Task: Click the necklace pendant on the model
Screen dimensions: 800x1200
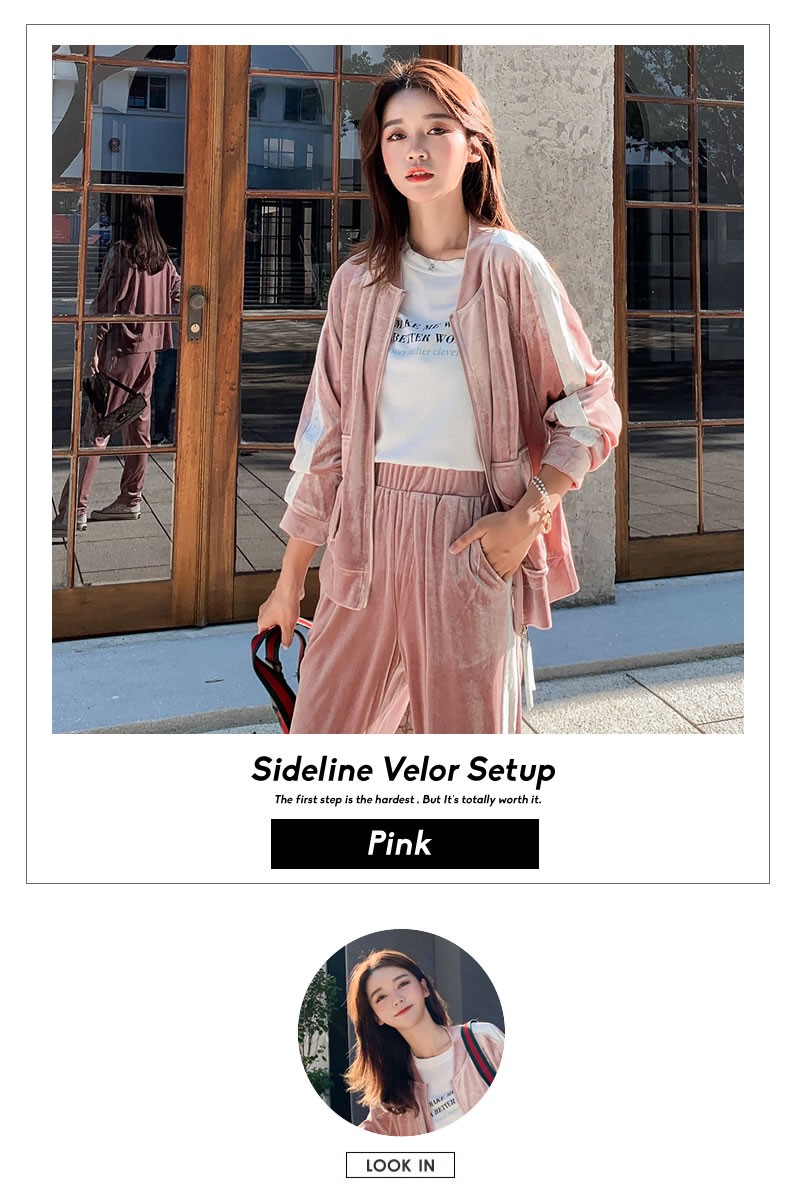Action: (428, 267)
